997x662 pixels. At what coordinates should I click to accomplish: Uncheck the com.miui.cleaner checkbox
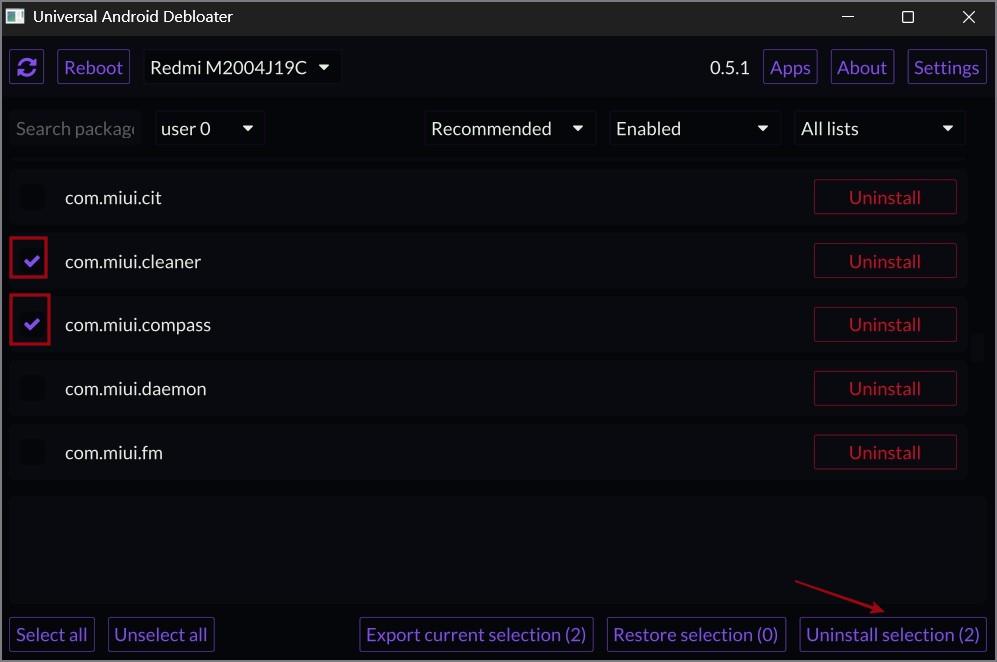(31, 261)
